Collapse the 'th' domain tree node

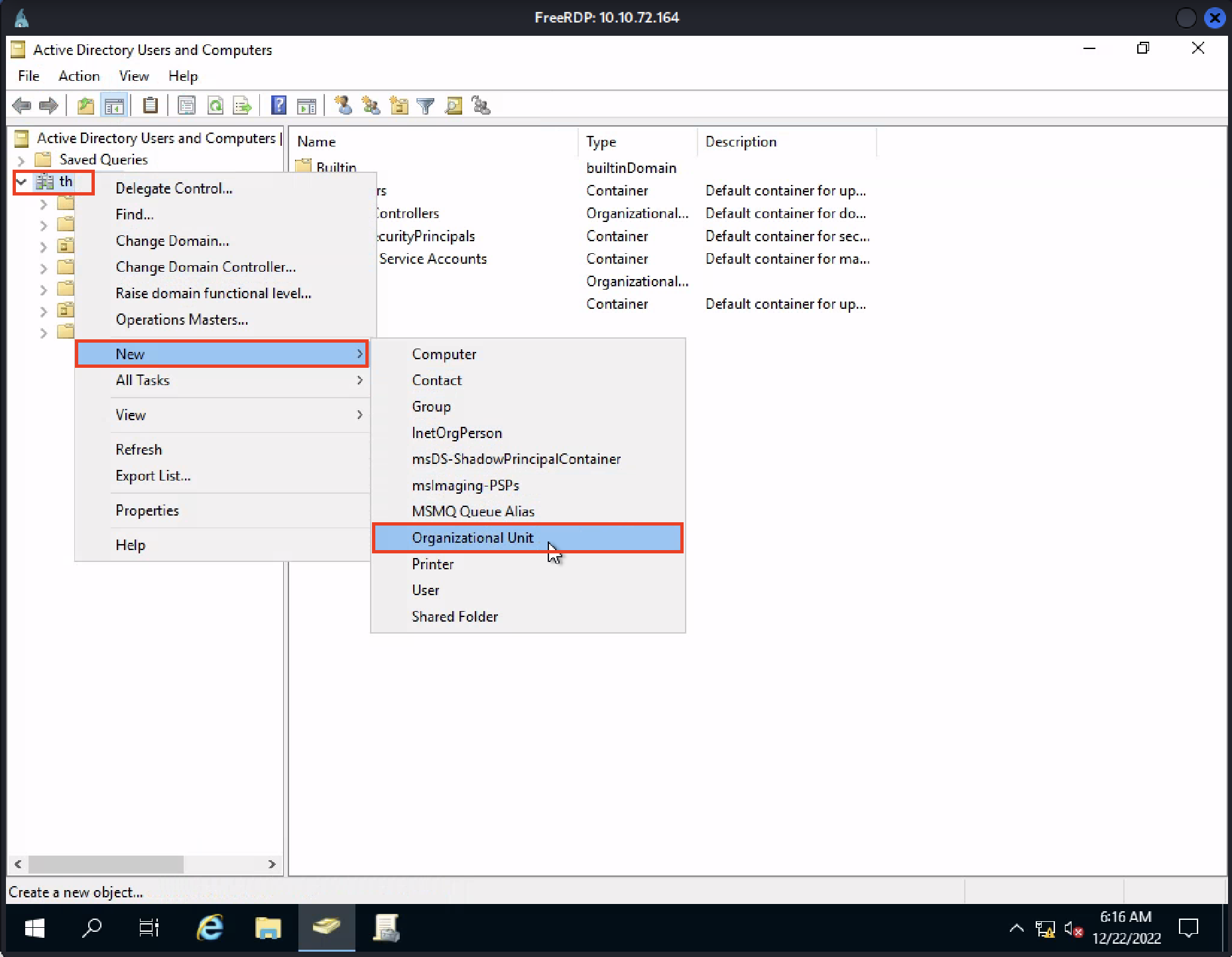(x=21, y=181)
